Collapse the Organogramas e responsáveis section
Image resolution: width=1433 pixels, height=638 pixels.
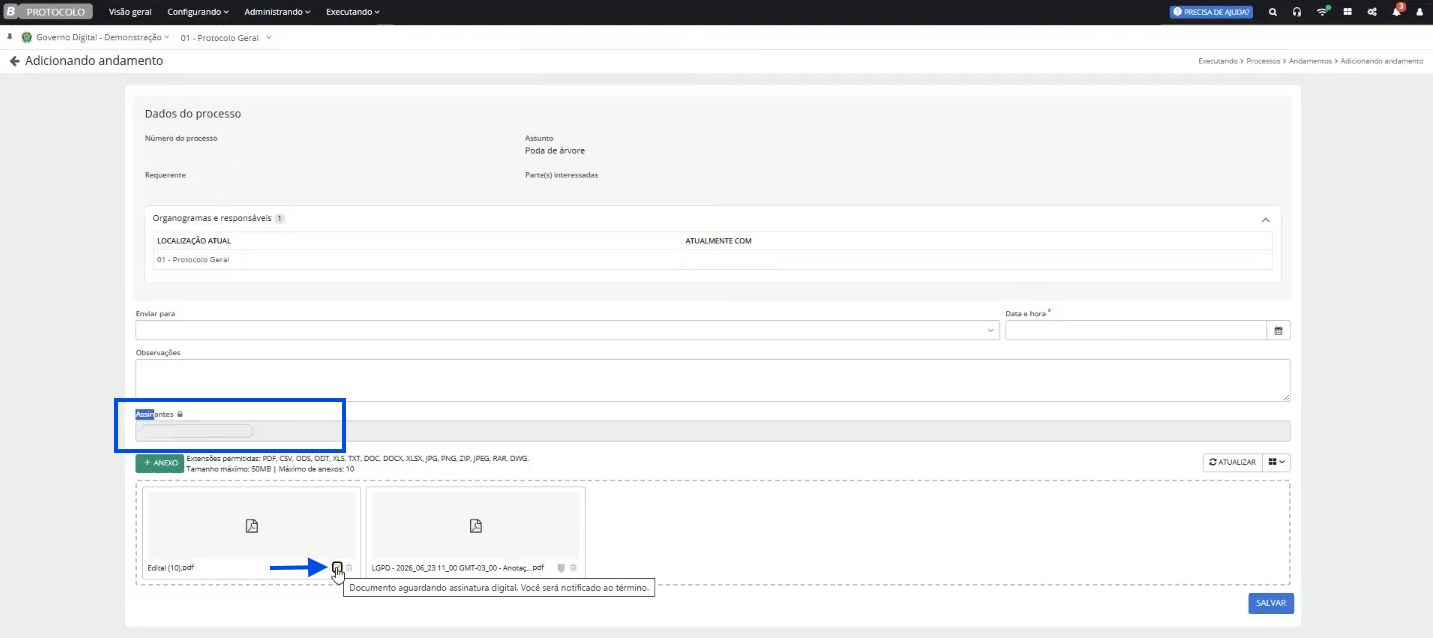tap(1266, 219)
